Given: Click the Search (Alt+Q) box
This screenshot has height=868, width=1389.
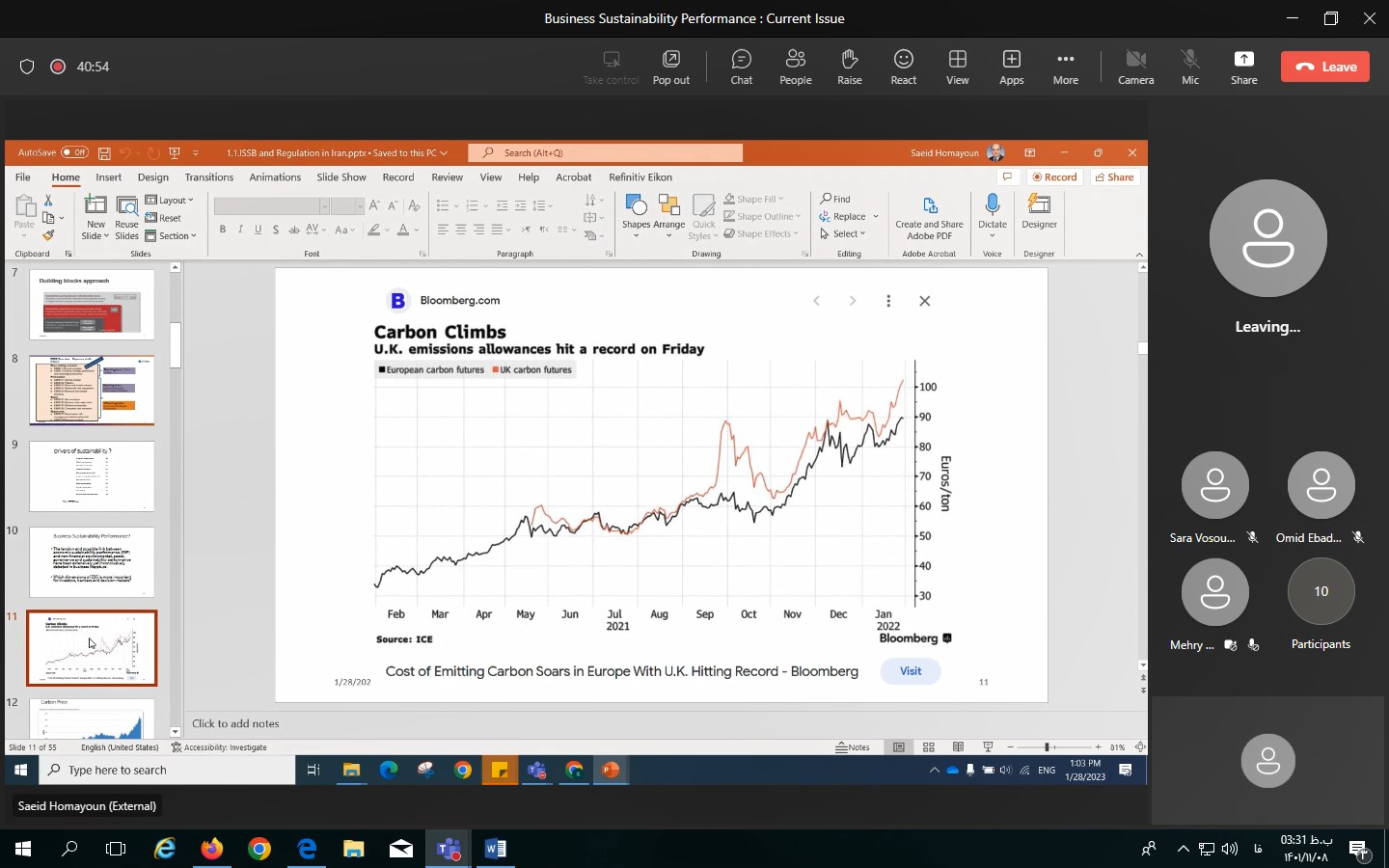Looking at the screenshot, I should [606, 152].
